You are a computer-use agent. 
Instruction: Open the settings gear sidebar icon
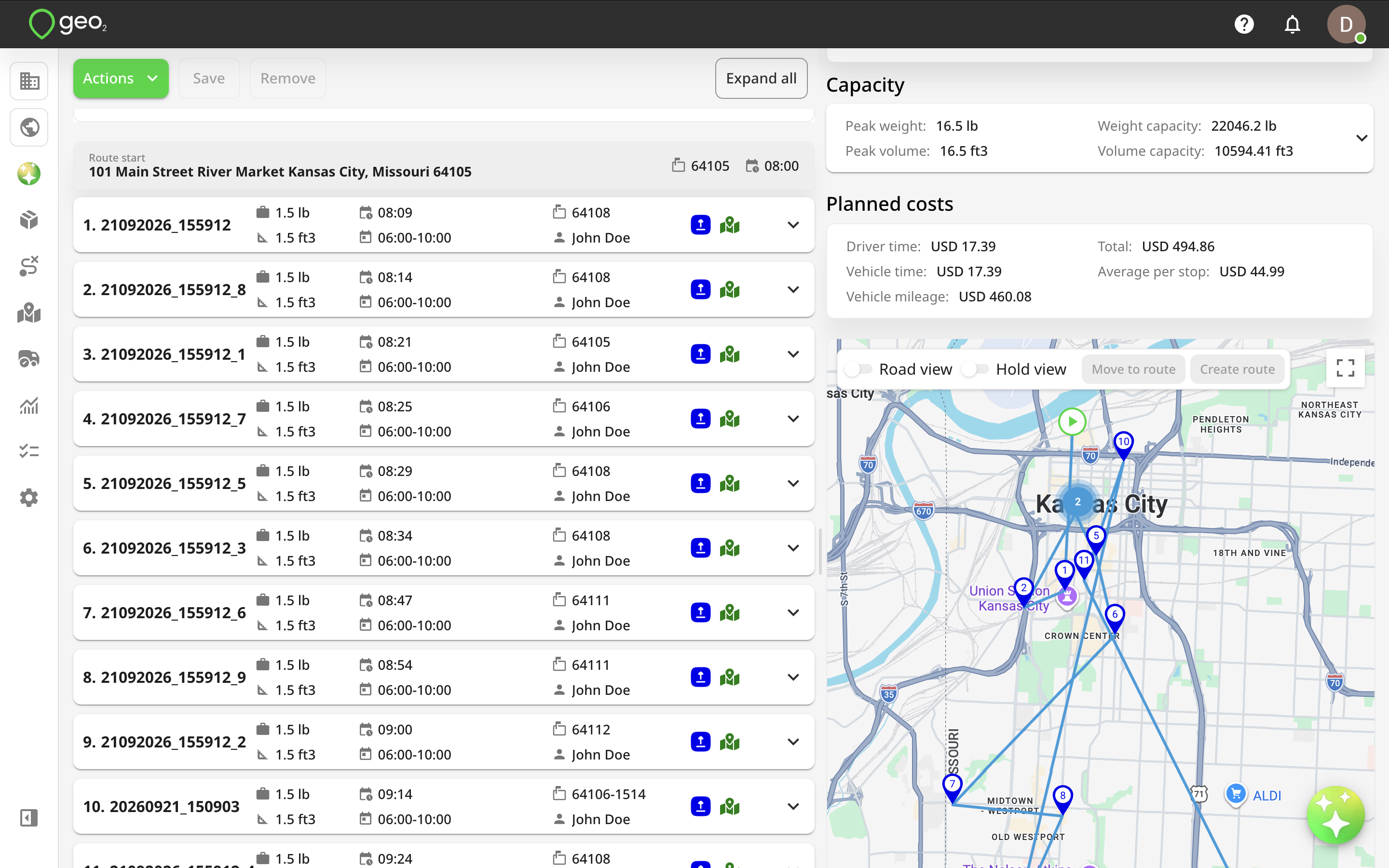[x=29, y=498]
